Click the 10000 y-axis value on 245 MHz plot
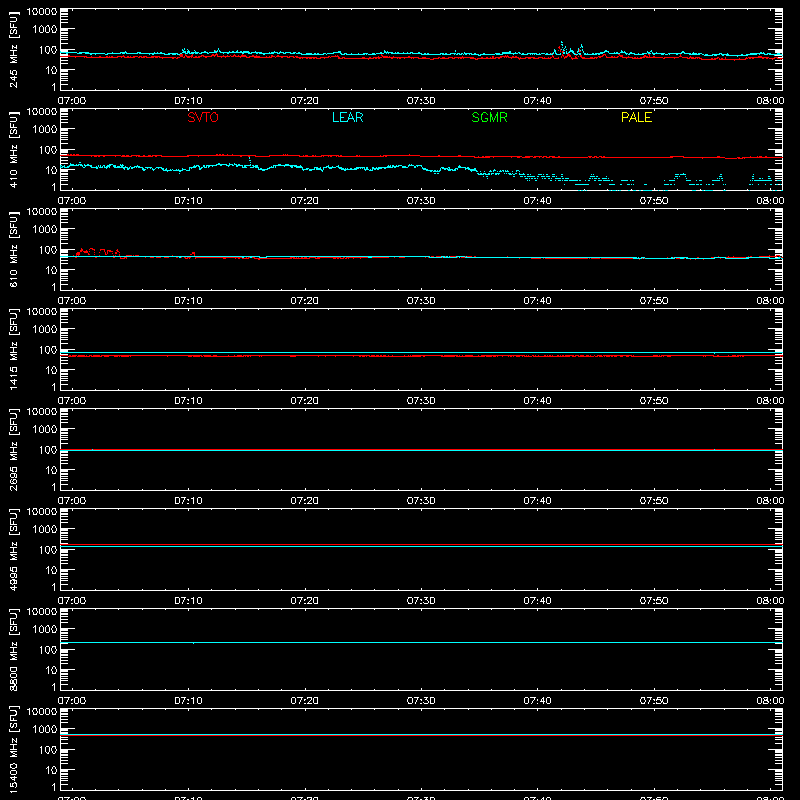Image resolution: width=800 pixels, height=800 pixels. pyautogui.click(x=42, y=12)
